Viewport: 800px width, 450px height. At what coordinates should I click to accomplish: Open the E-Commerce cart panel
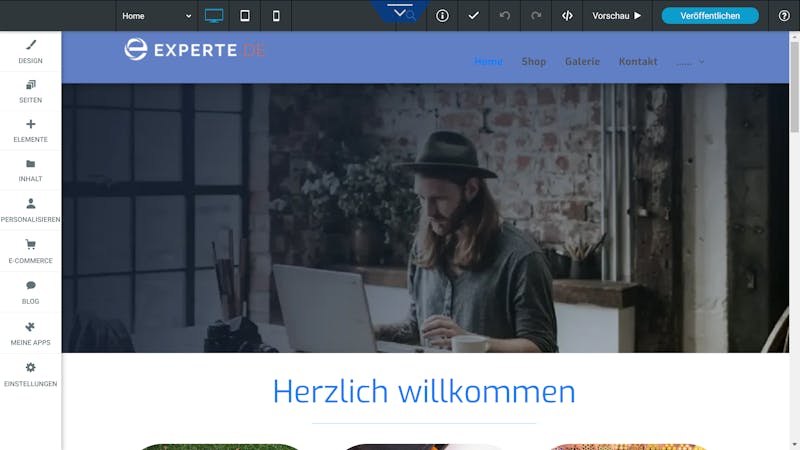pyautogui.click(x=31, y=251)
